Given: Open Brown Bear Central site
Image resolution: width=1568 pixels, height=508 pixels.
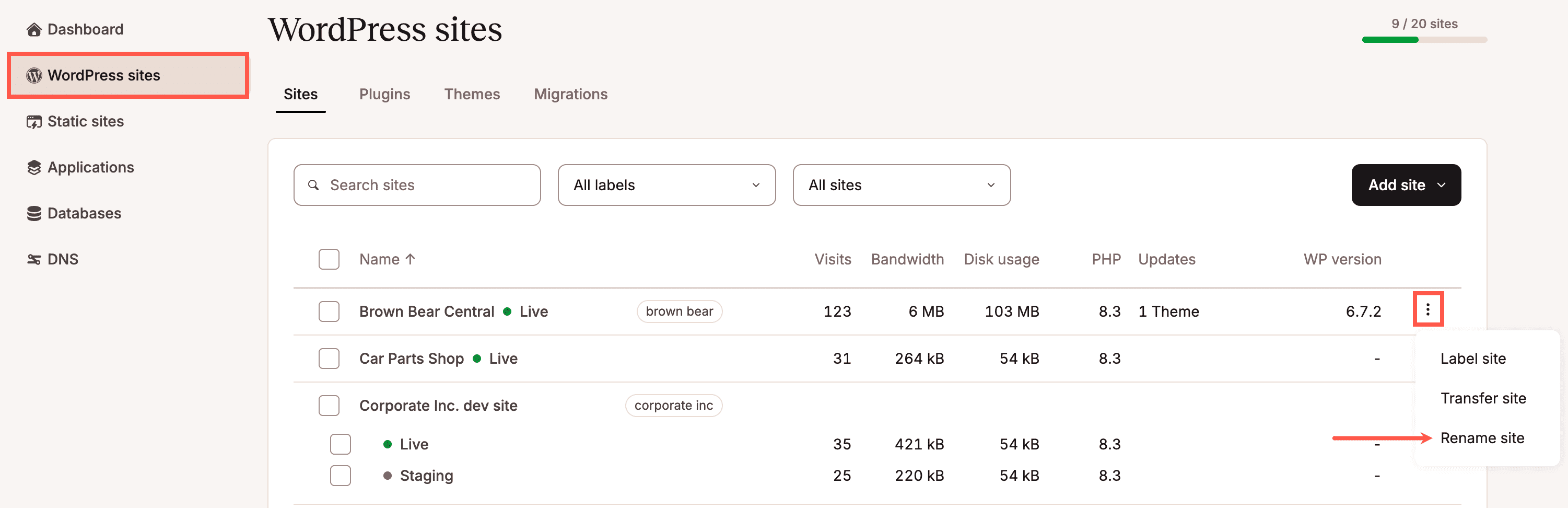Looking at the screenshot, I should click(426, 311).
